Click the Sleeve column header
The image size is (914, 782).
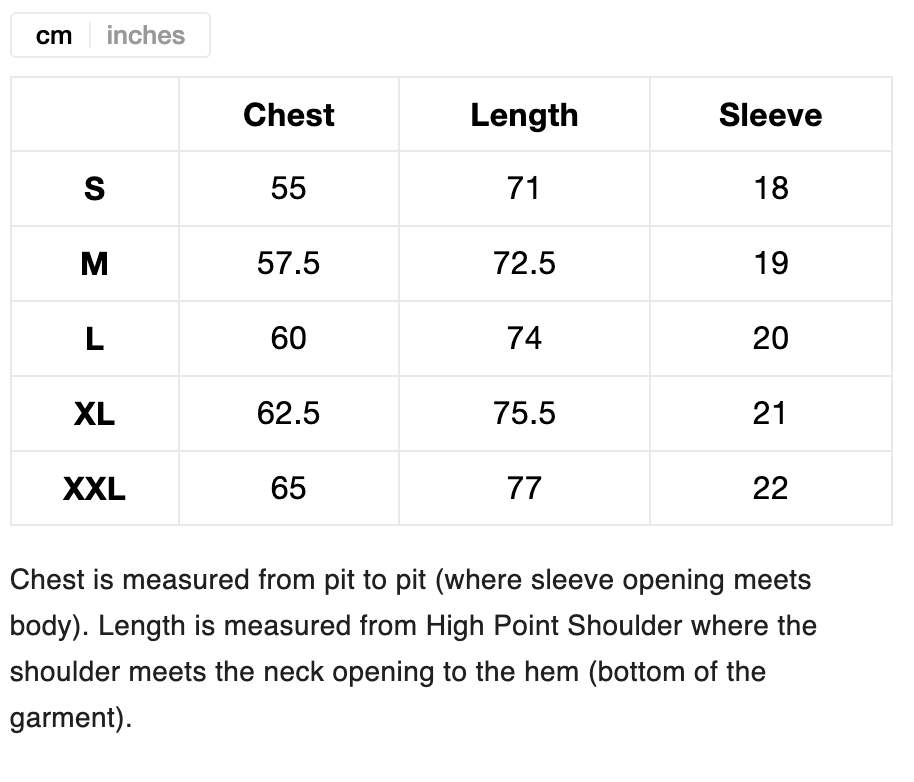pos(770,115)
